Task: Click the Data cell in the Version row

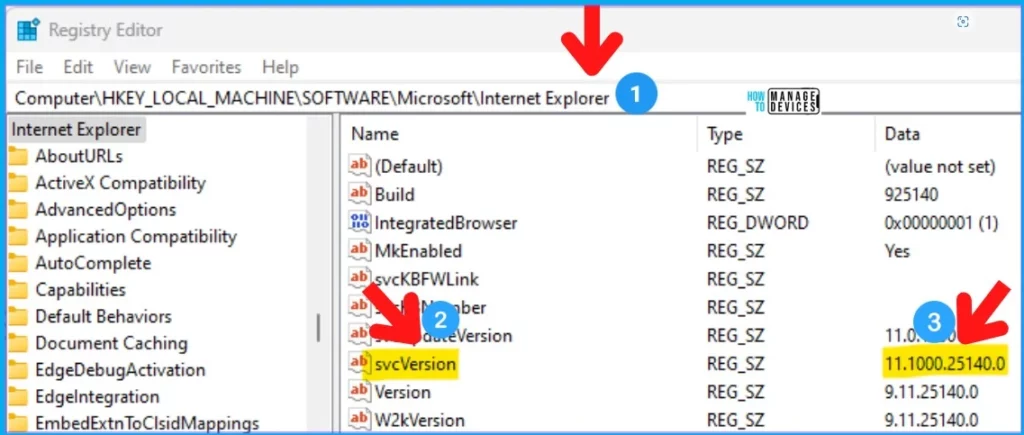Action: 931,392
